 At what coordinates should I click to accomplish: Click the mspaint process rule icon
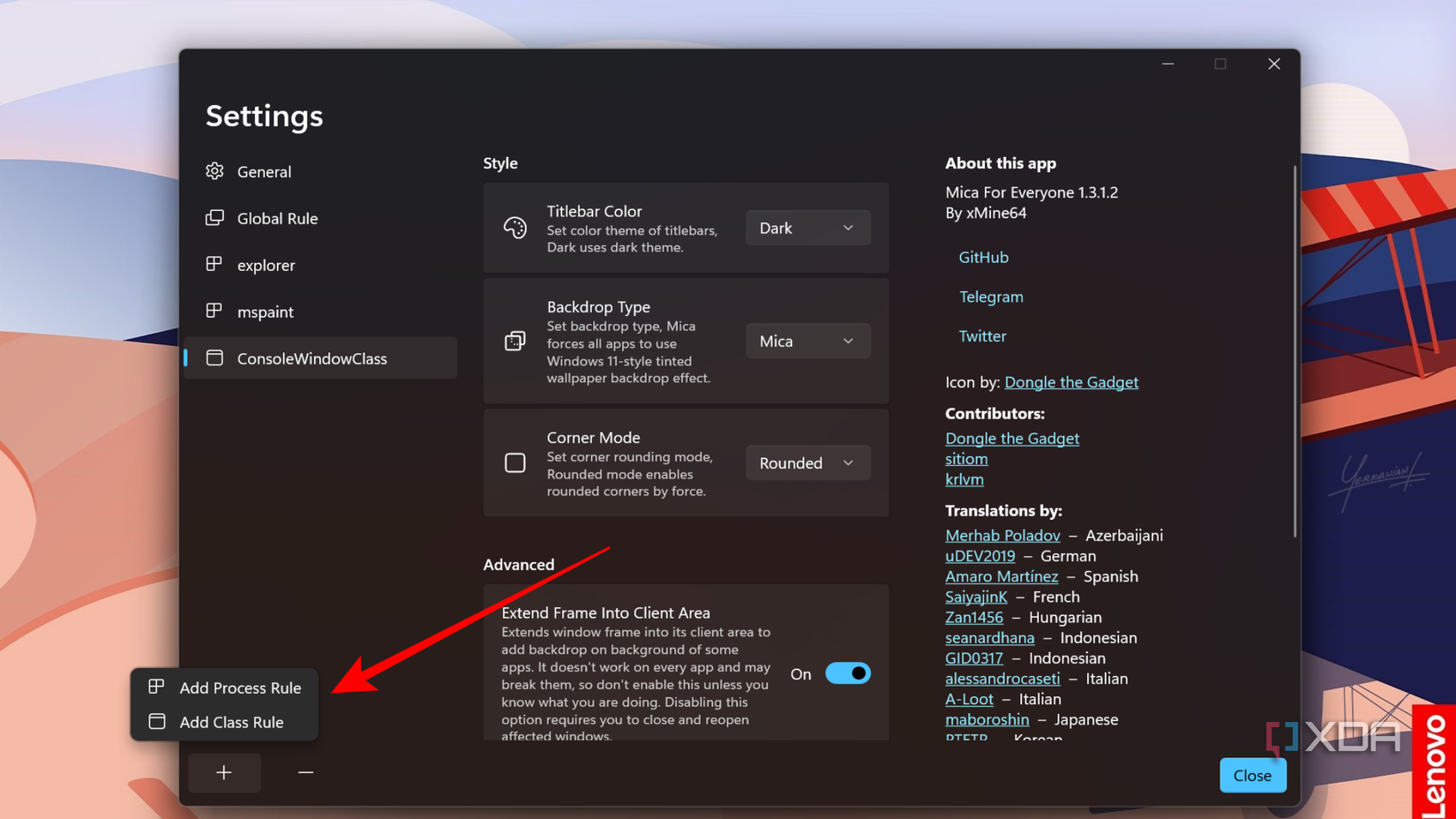click(214, 311)
